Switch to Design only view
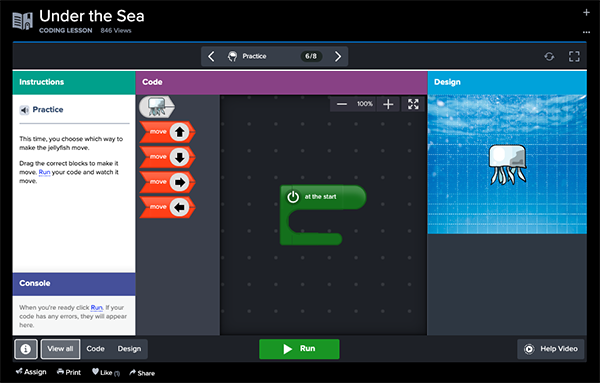The height and width of the screenshot is (383, 600). 129,349
